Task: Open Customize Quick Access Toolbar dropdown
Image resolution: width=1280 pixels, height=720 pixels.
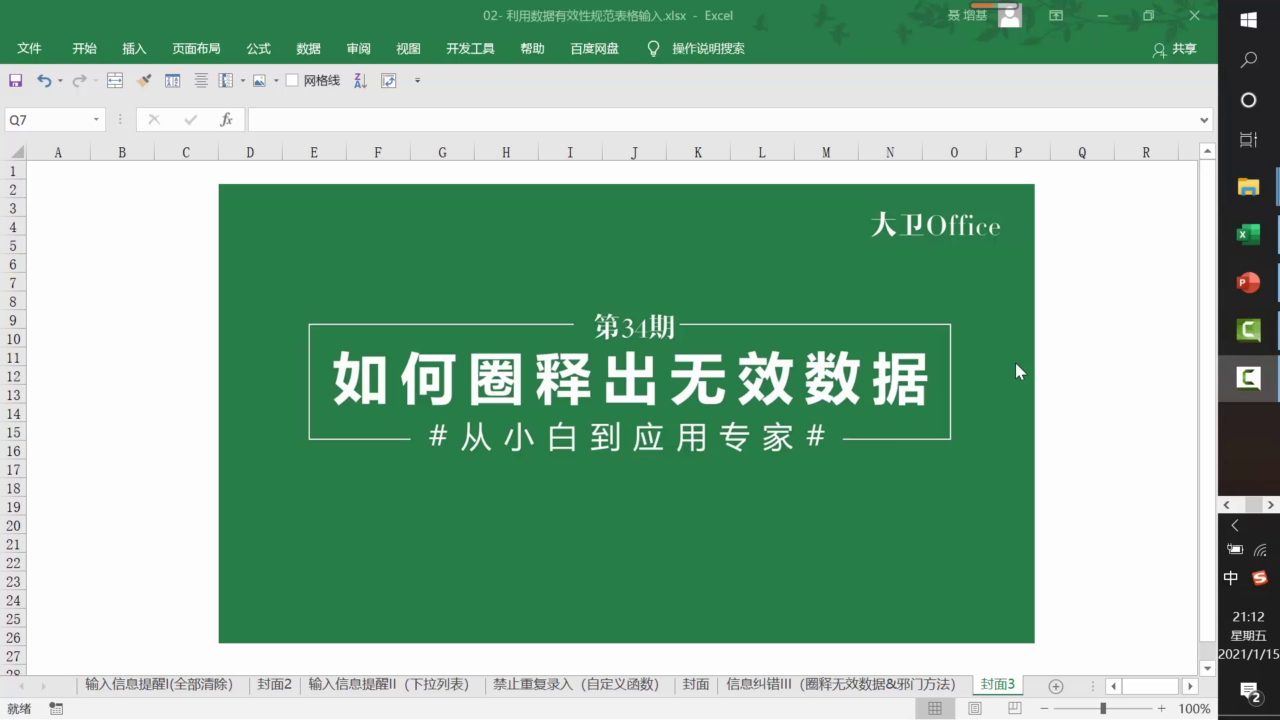Action: (x=417, y=80)
